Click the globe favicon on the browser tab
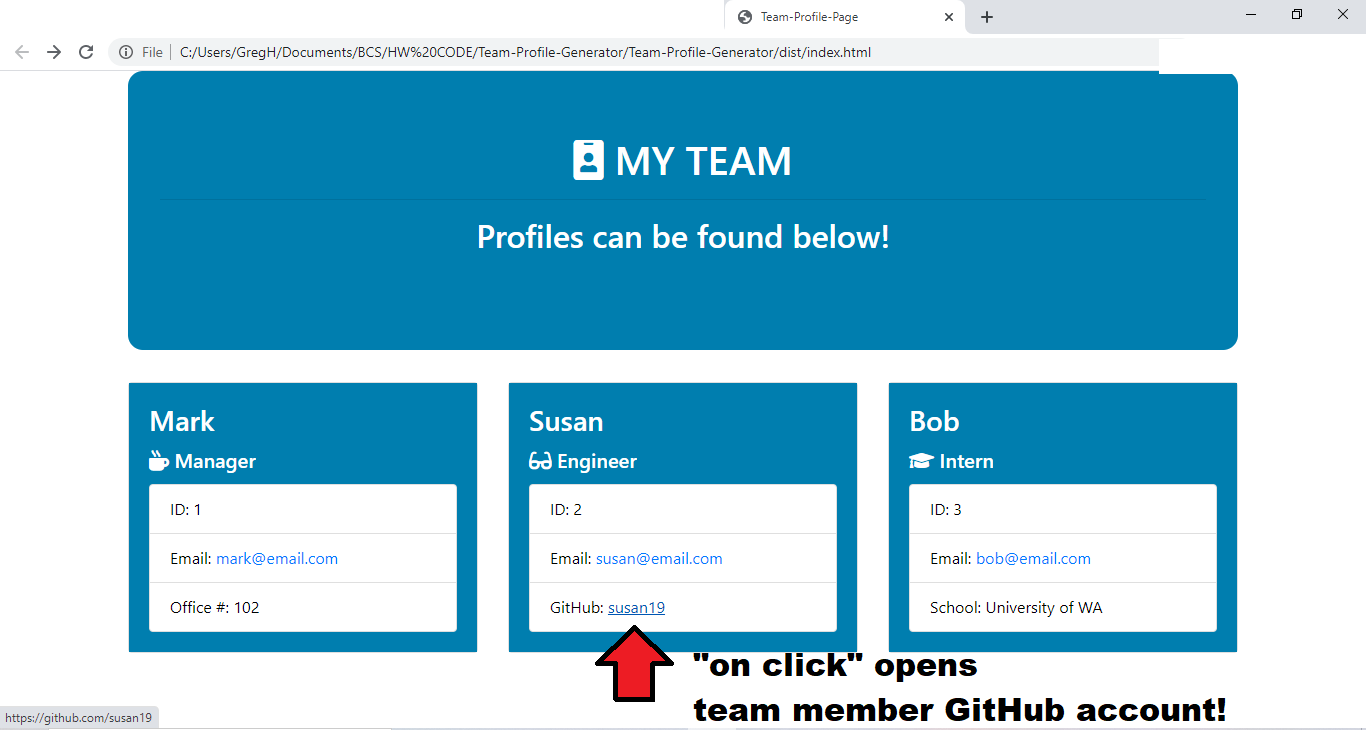Screen dimensions: 1366x730 pos(743,16)
